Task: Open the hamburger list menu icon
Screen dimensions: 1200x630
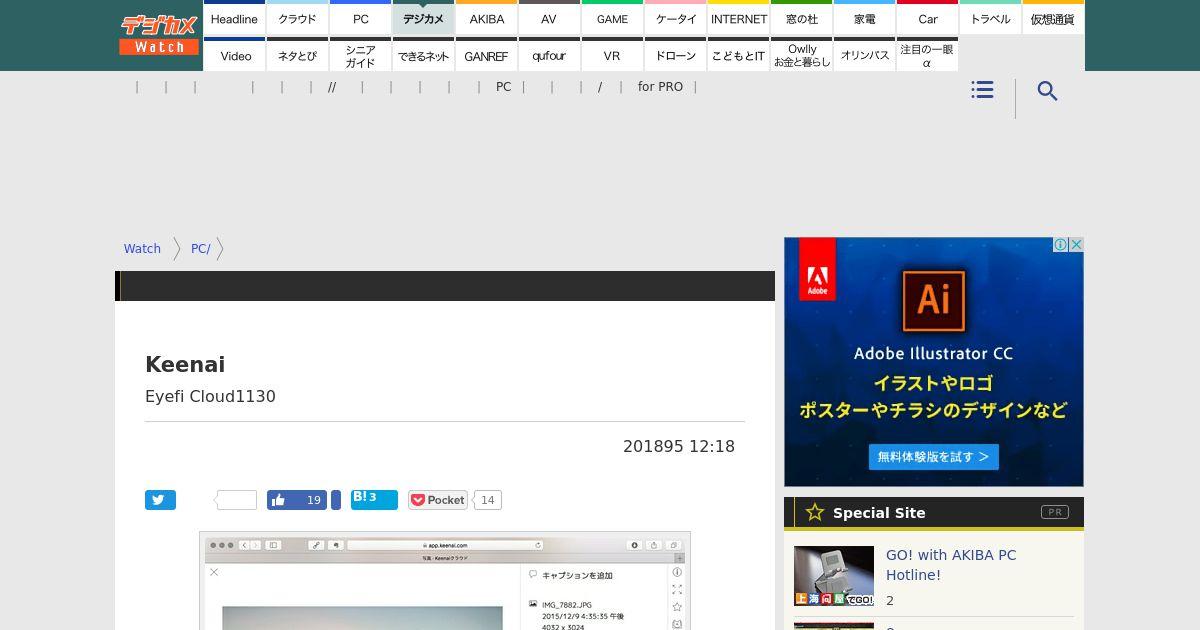Action: 982,90
